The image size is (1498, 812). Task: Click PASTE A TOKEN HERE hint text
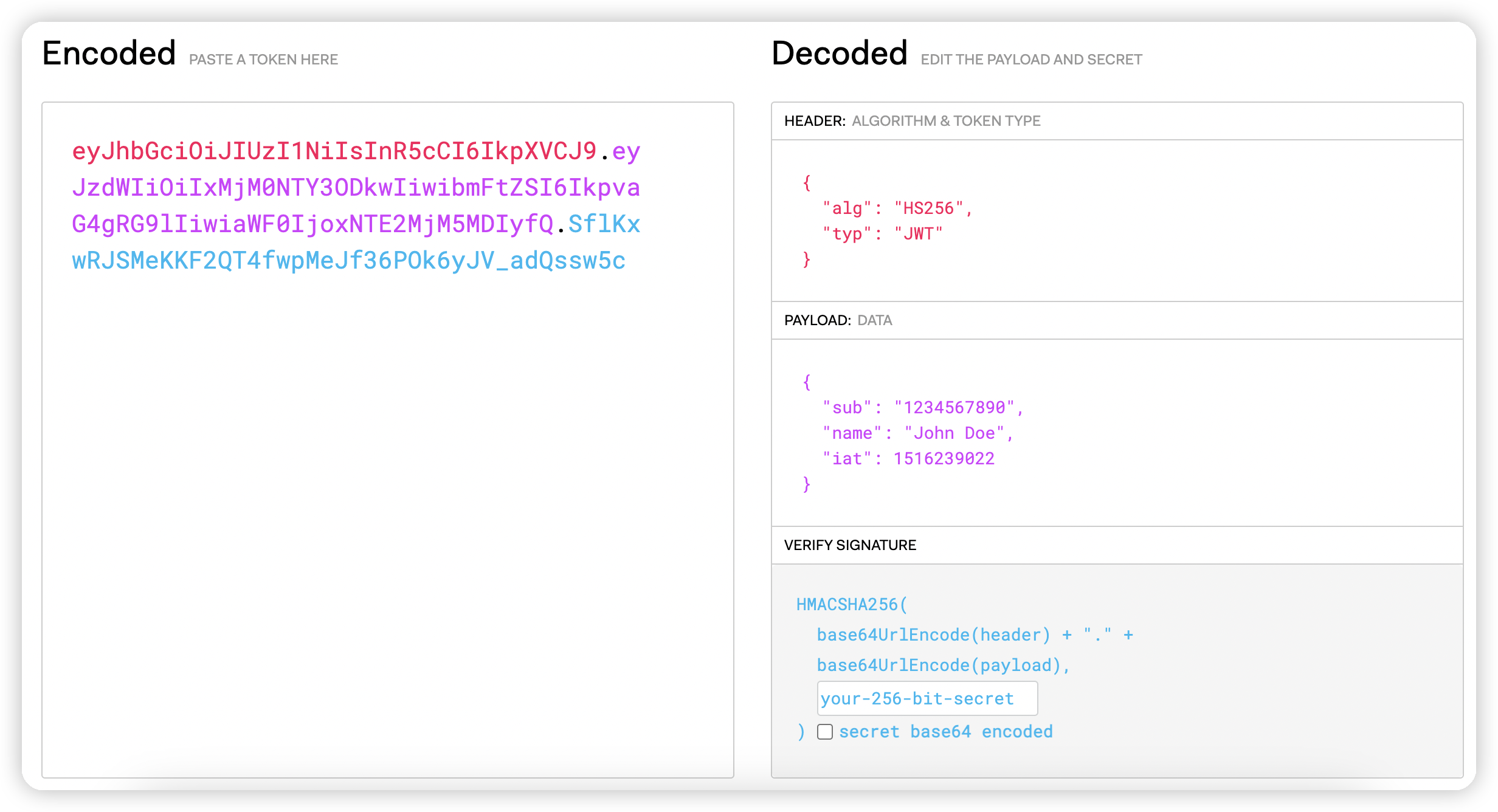pos(263,60)
